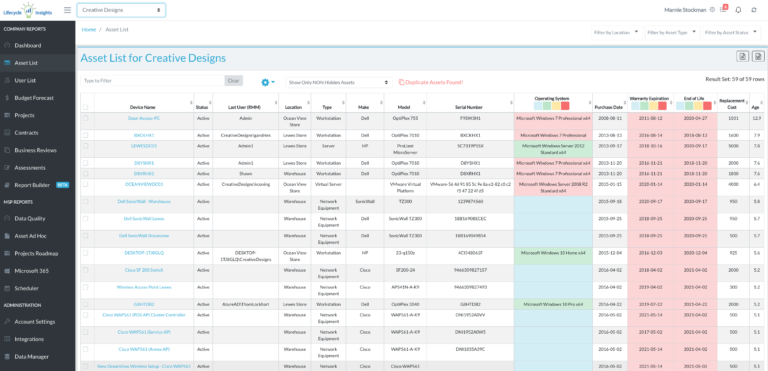Click the Assessments edit icon in sidebar
768x371 pixels.
pyautogui.click(x=7, y=168)
